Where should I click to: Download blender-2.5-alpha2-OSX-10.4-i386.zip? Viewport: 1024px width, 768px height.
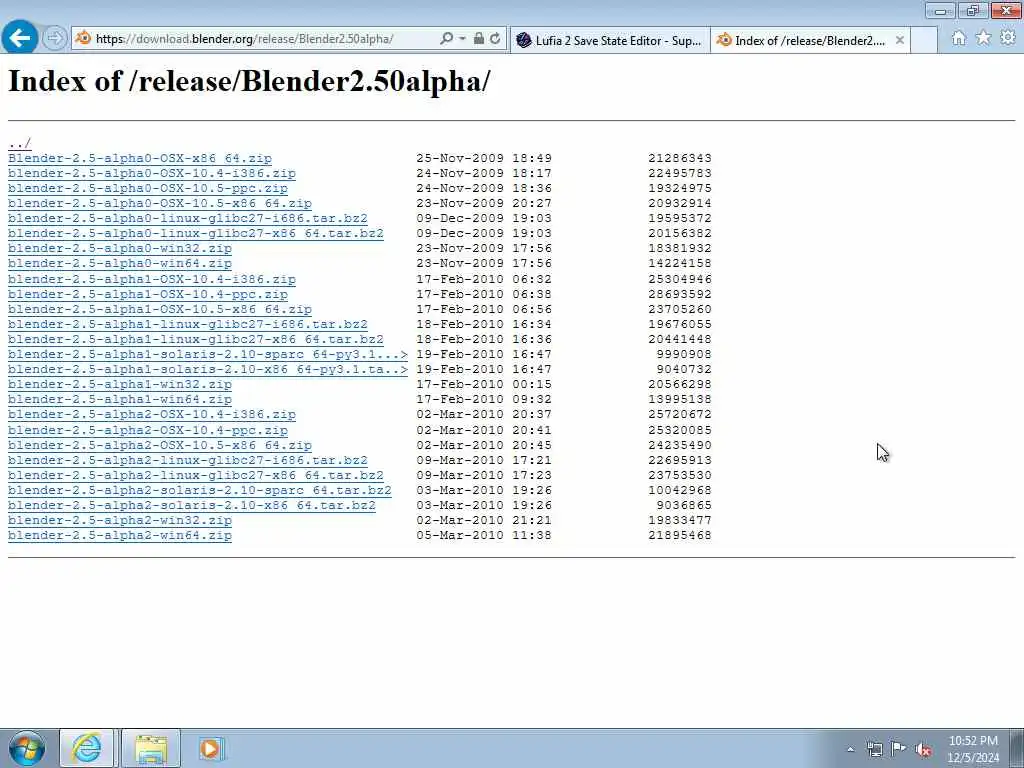(x=152, y=414)
